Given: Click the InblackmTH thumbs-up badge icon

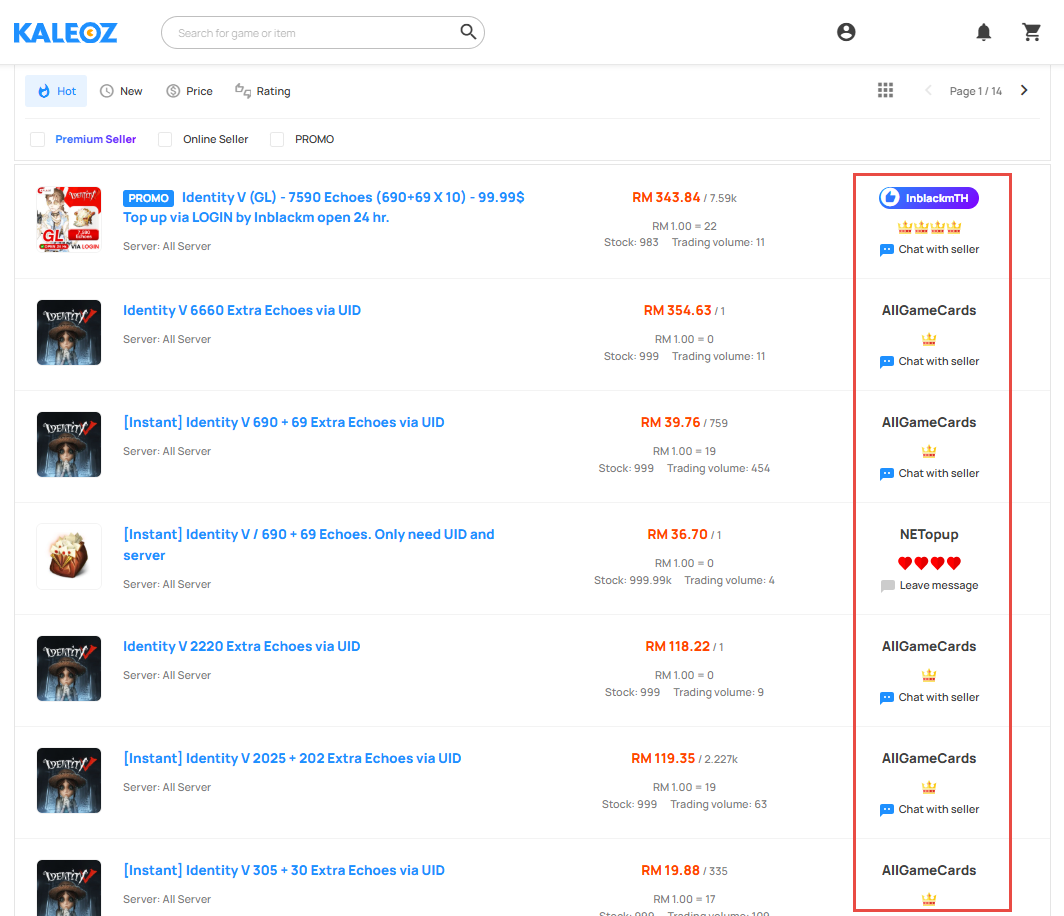Looking at the screenshot, I should (x=890, y=197).
